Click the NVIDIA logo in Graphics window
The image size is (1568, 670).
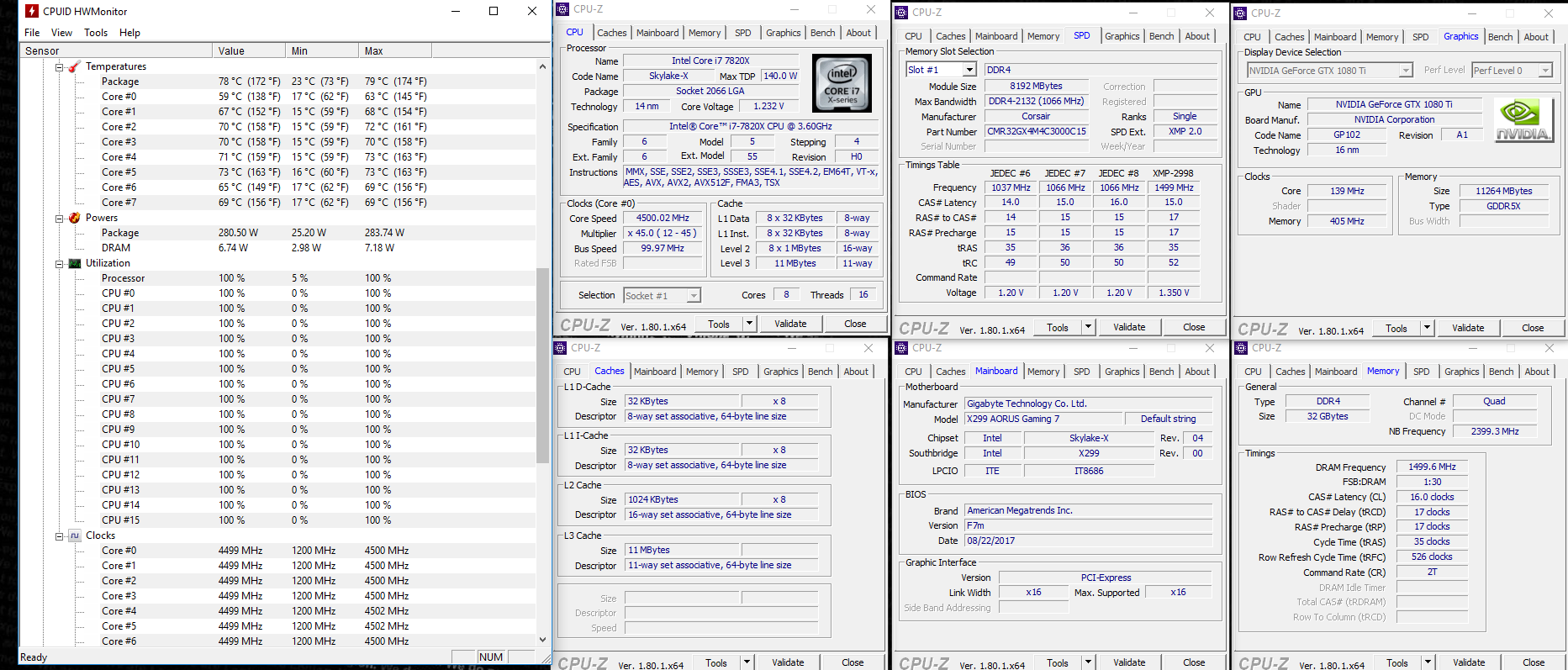(1522, 119)
